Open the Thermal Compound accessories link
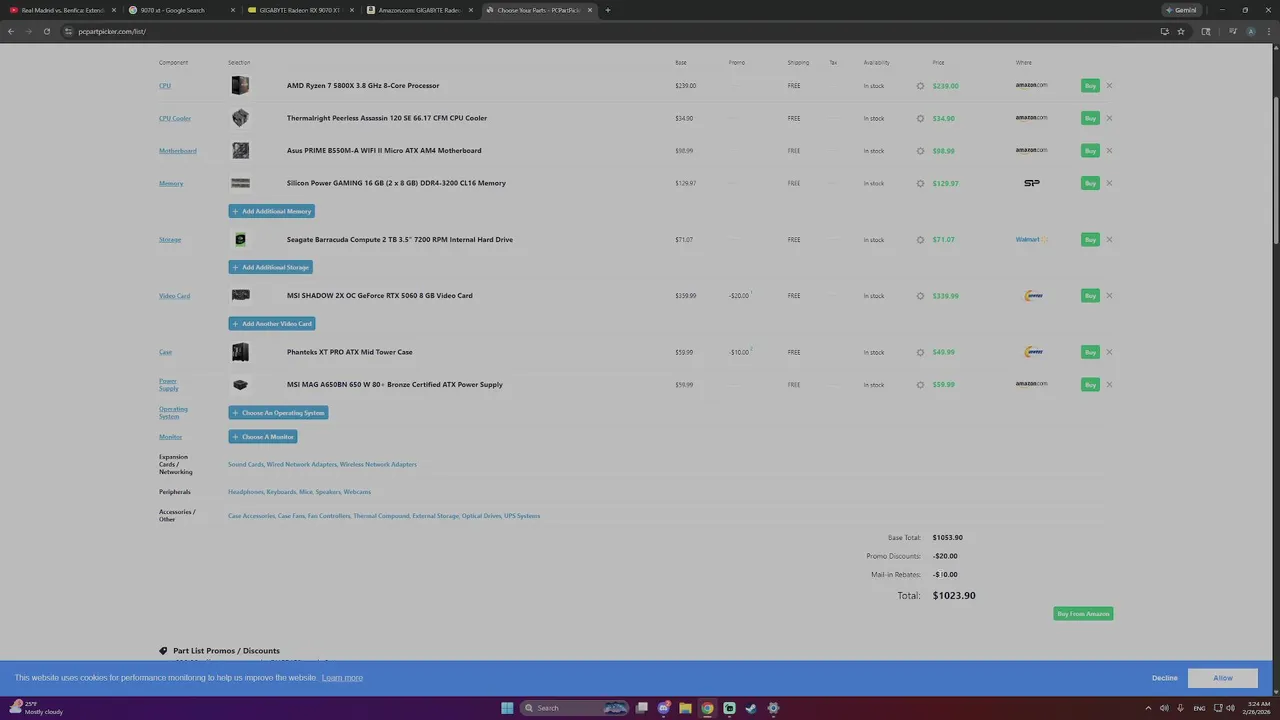Screen dimensions: 1280x720 tap(381, 516)
